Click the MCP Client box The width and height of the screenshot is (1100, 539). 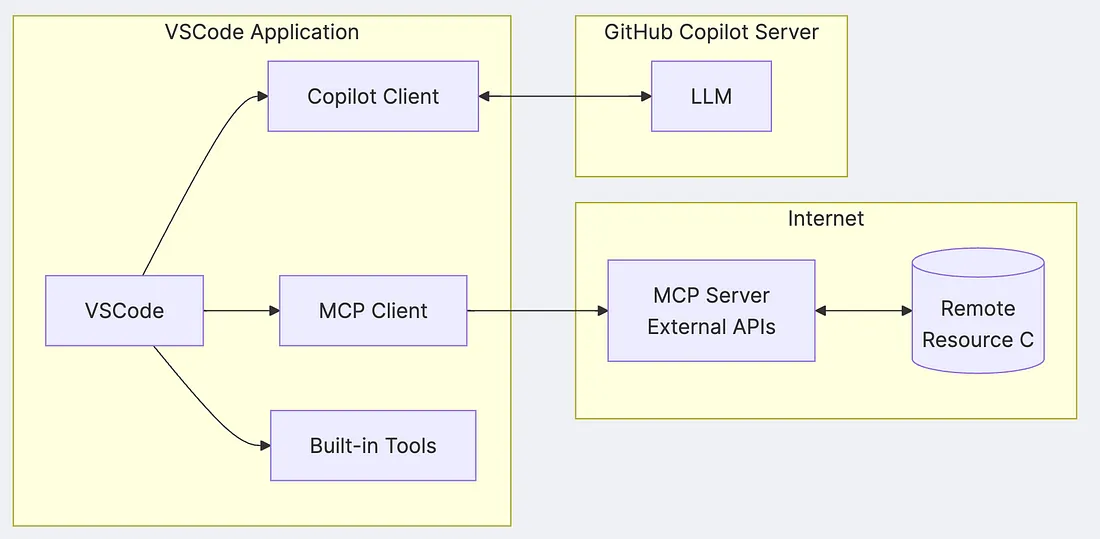click(373, 310)
